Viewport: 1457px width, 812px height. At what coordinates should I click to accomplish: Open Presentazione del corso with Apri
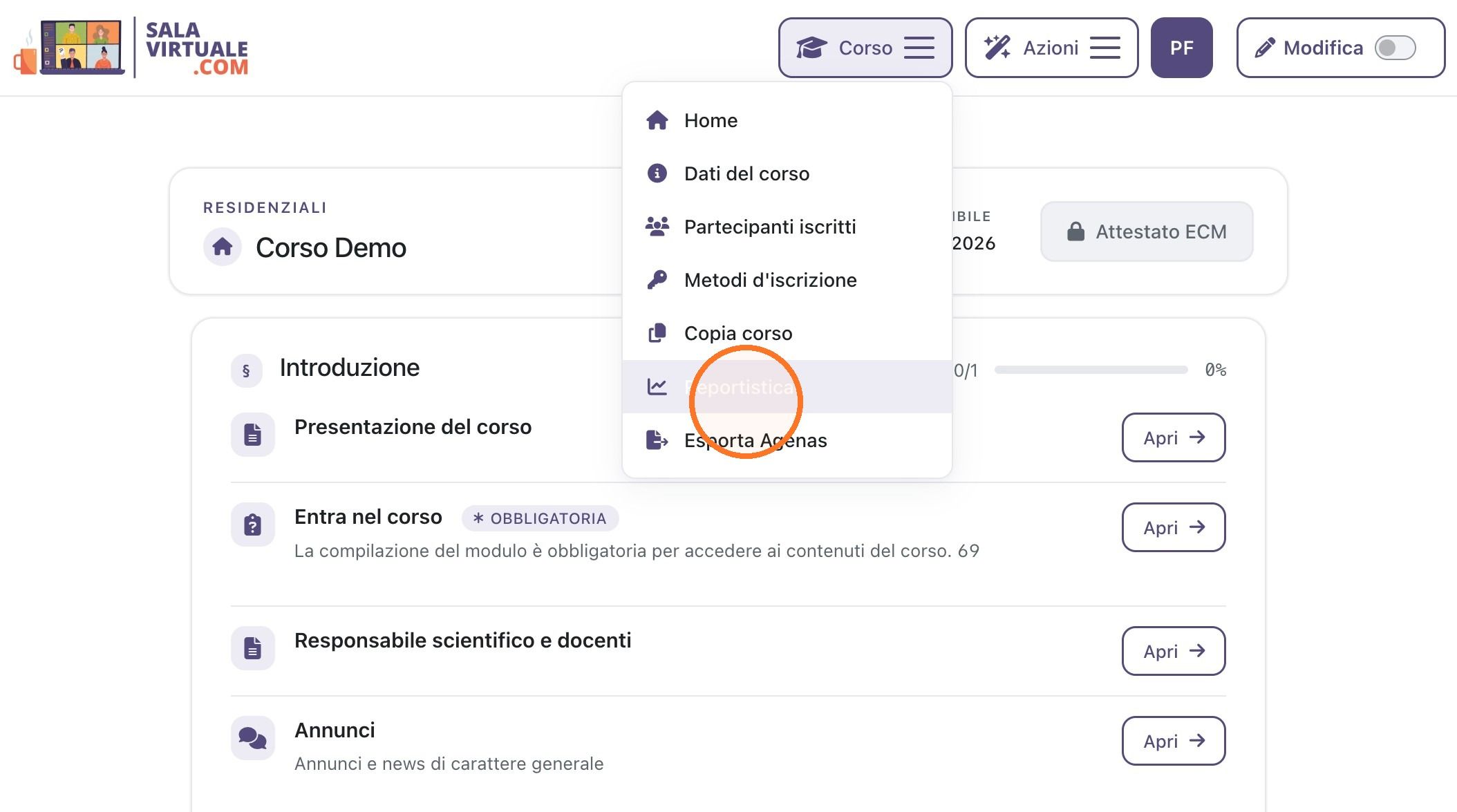(1174, 437)
